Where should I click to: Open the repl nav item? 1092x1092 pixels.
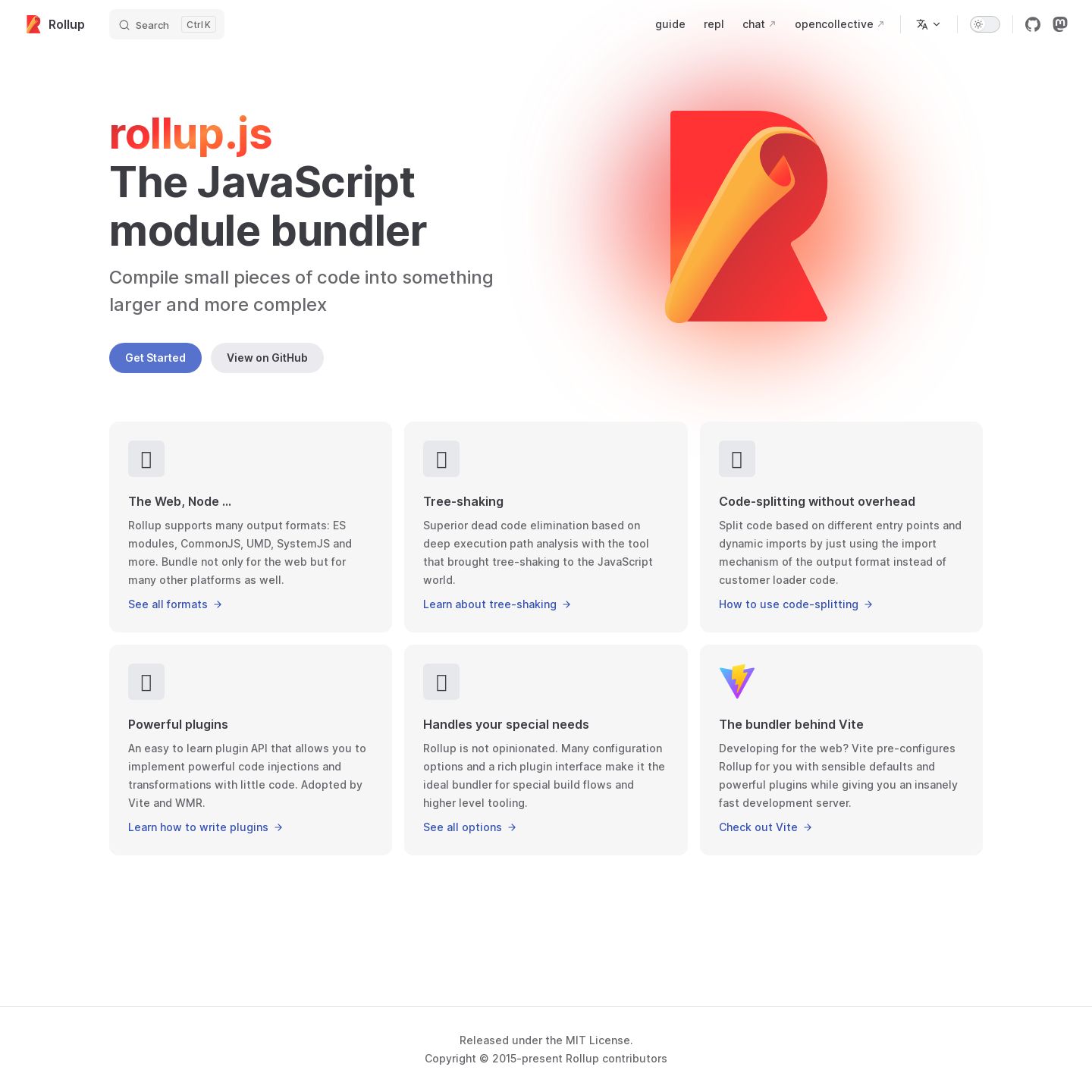coord(714,24)
